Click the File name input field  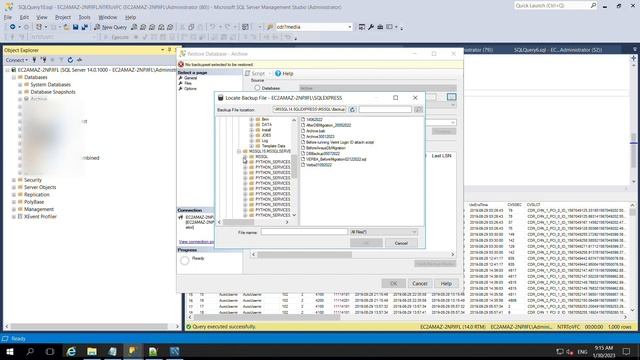tap(304, 232)
